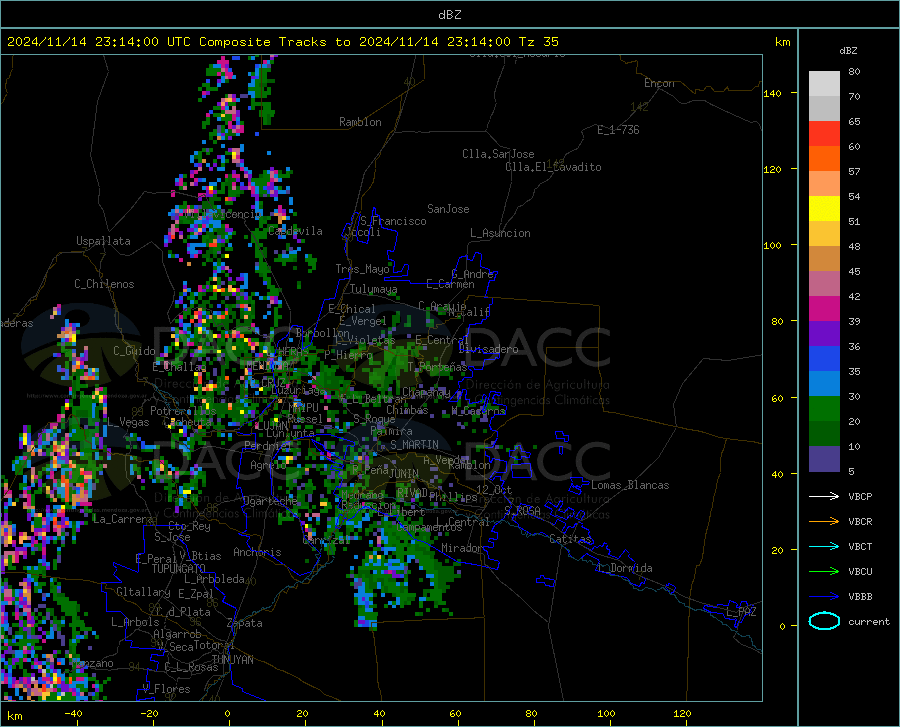Click the 'km' label above the vertical axis

(782, 42)
